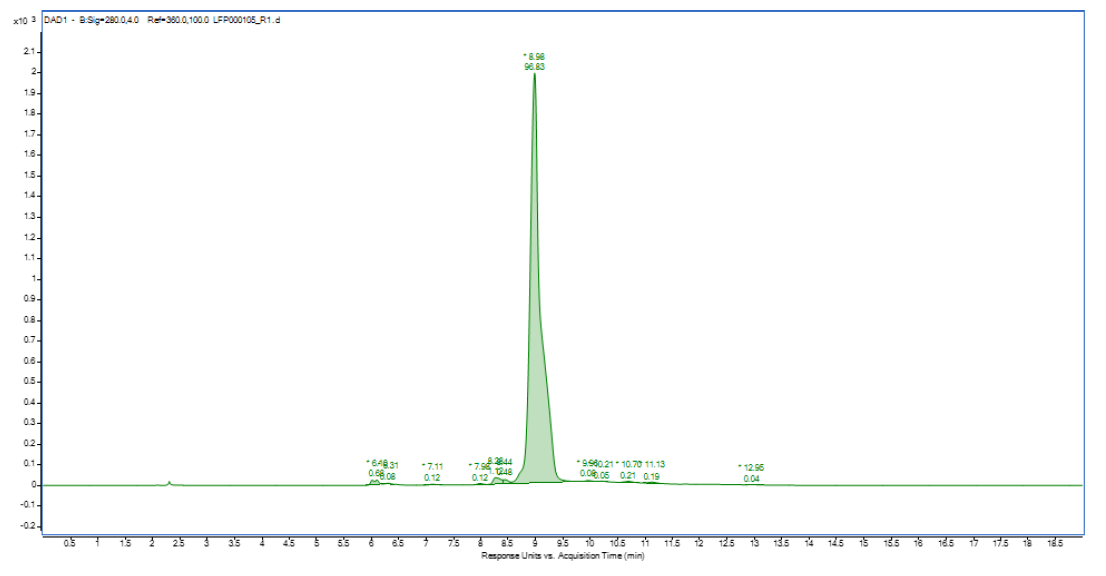Screen dimensions: 1106x576
Task: Click the main peak label at 8.98 minutes
Action: 534,56
